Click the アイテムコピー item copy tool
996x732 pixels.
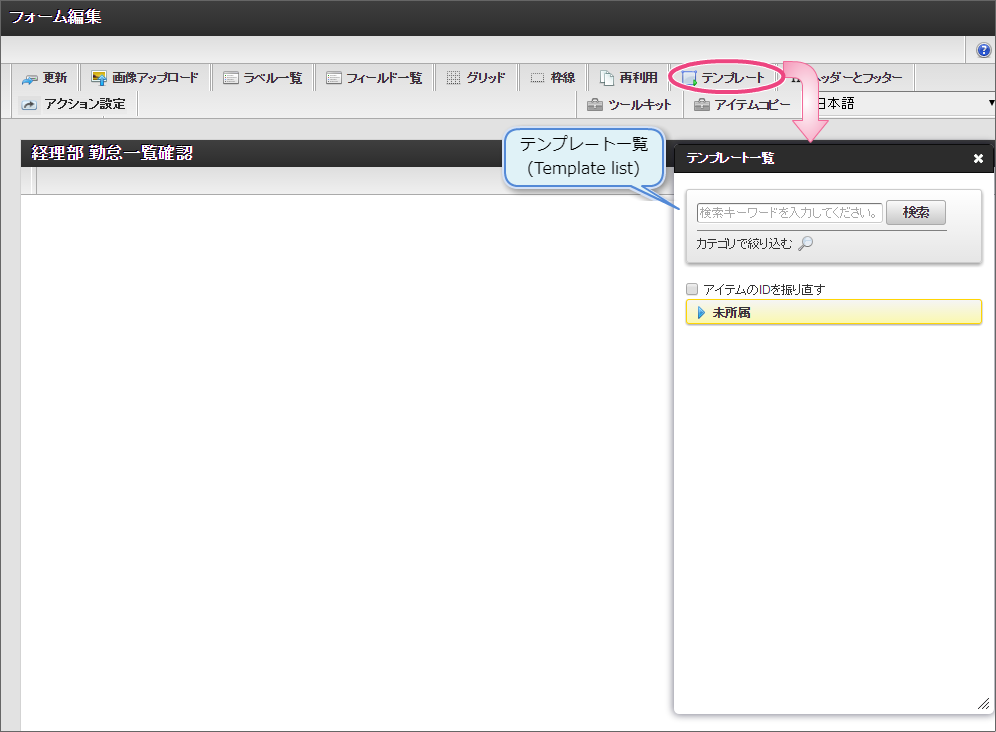click(x=742, y=104)
